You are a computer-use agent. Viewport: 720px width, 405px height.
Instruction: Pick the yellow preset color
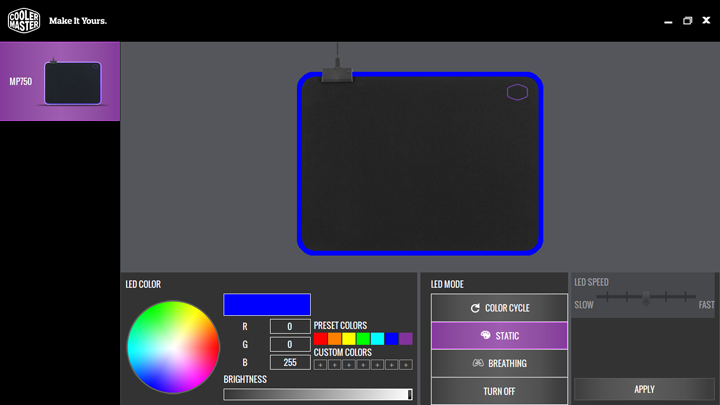tap(348, 339)
